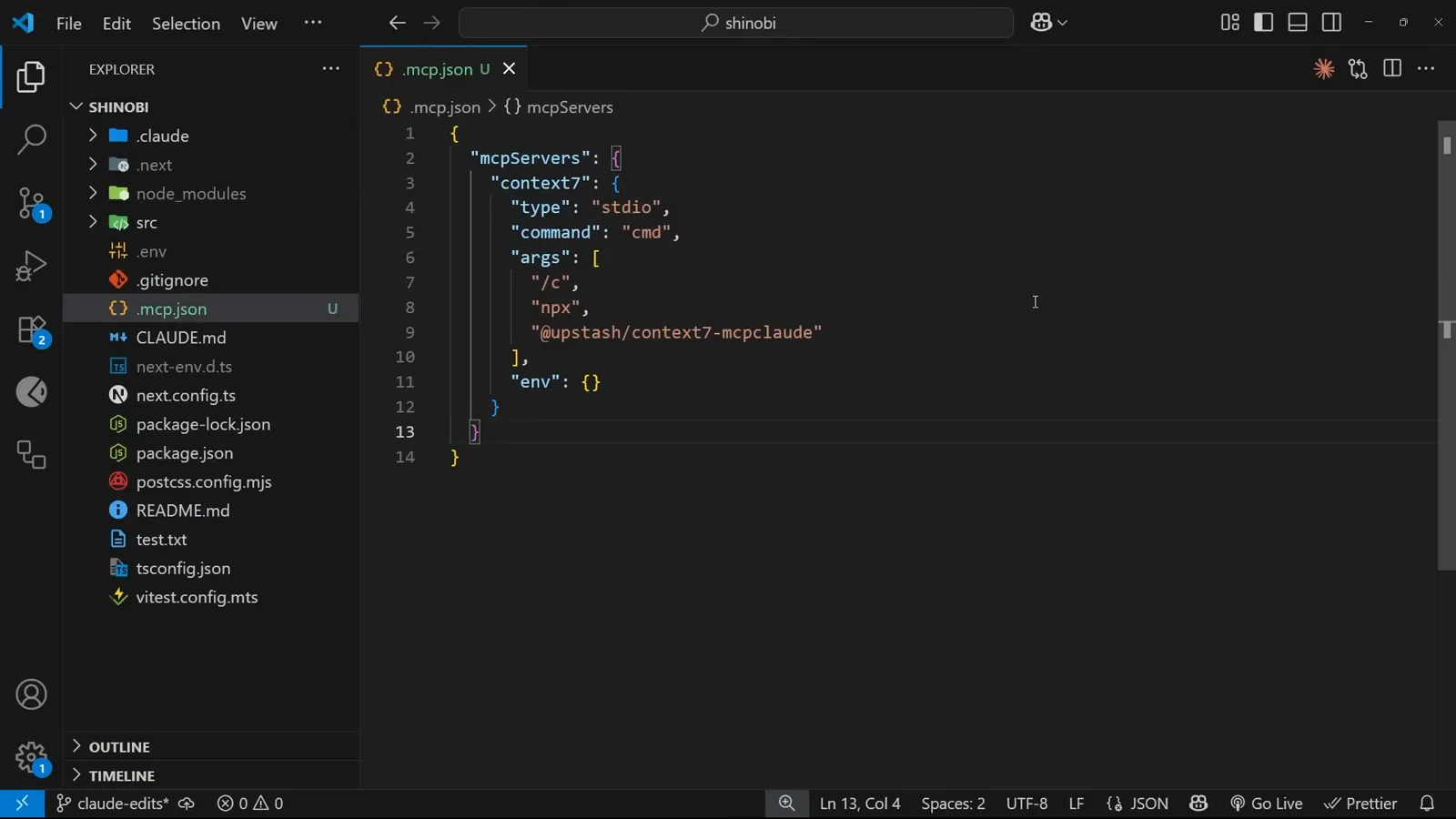Click the editor vertical scrollbar
The width and height of the screenshot is (1456, 819).
tap(1447, 346)
